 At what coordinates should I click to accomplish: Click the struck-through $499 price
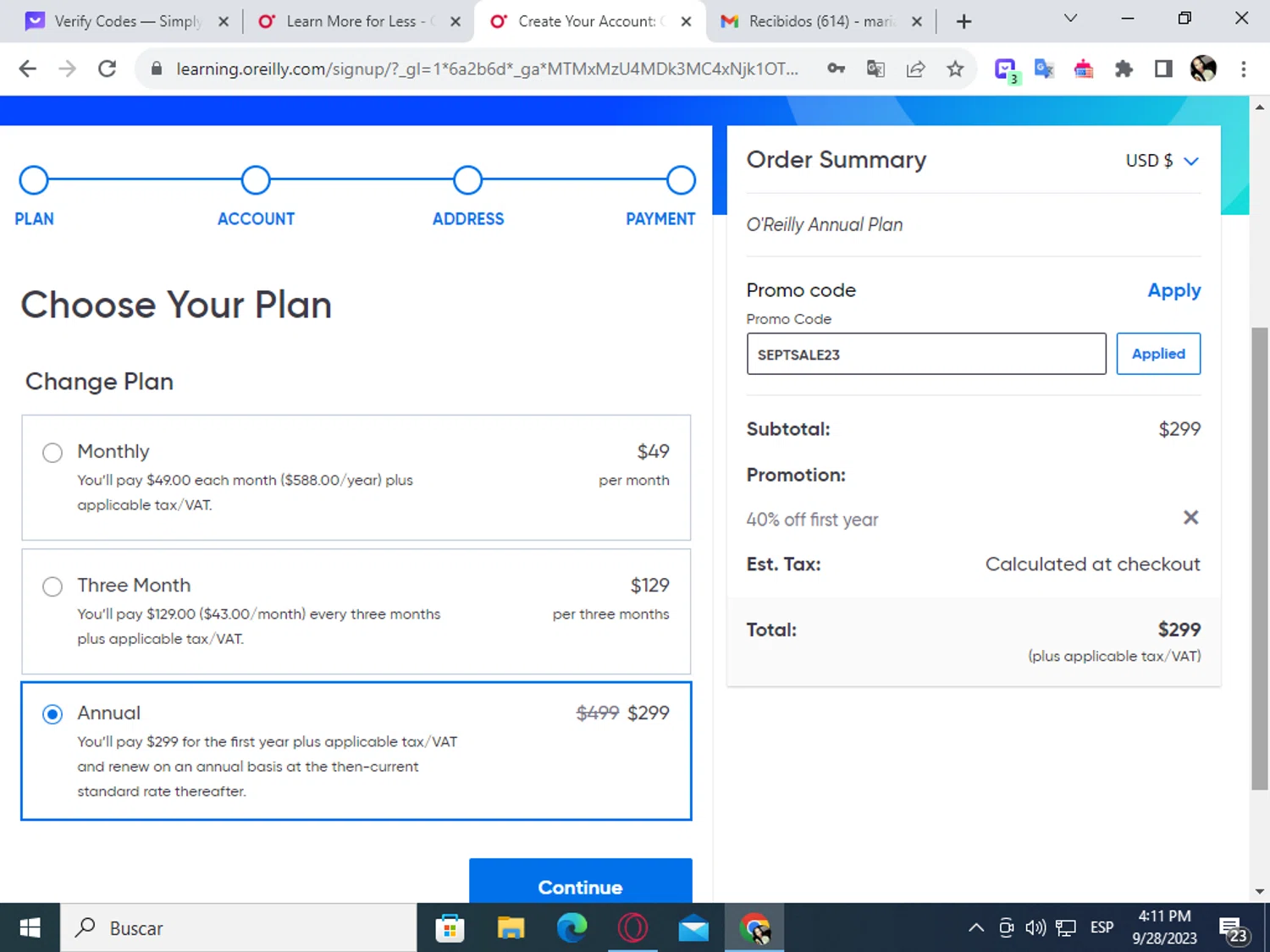pos(598,713)
